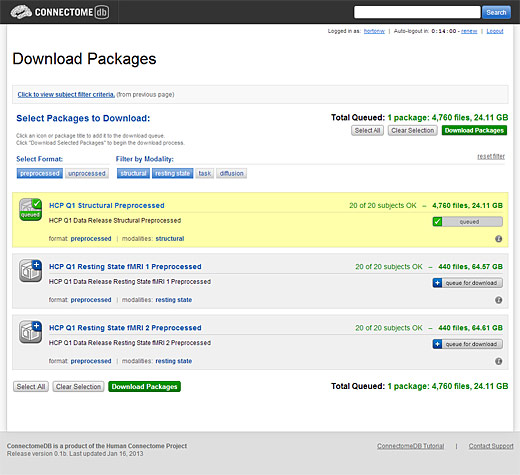Click the top 'Total Queued' summary text
This screenshot has height=475, width=520.
tap(420, 117)
